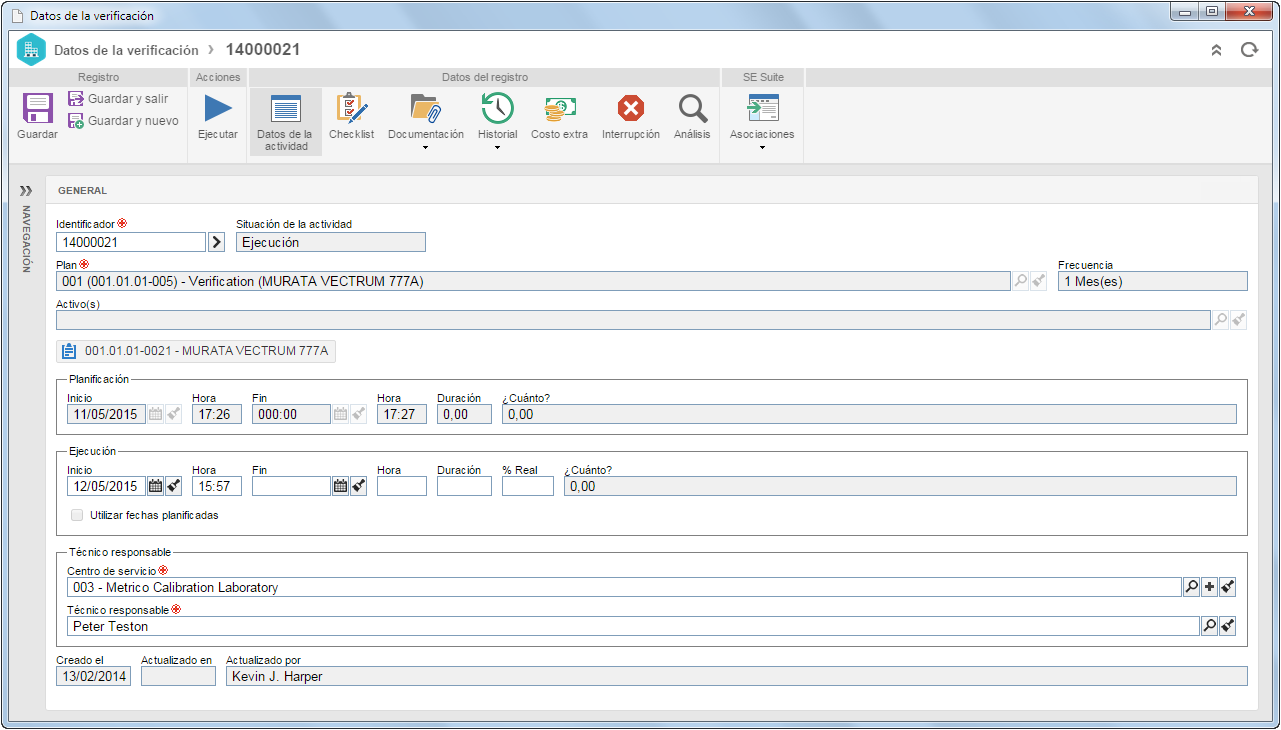Click the Identificador input field
Image resolution: width=1281 pixels, height=730 pixels.
[131, 242]
